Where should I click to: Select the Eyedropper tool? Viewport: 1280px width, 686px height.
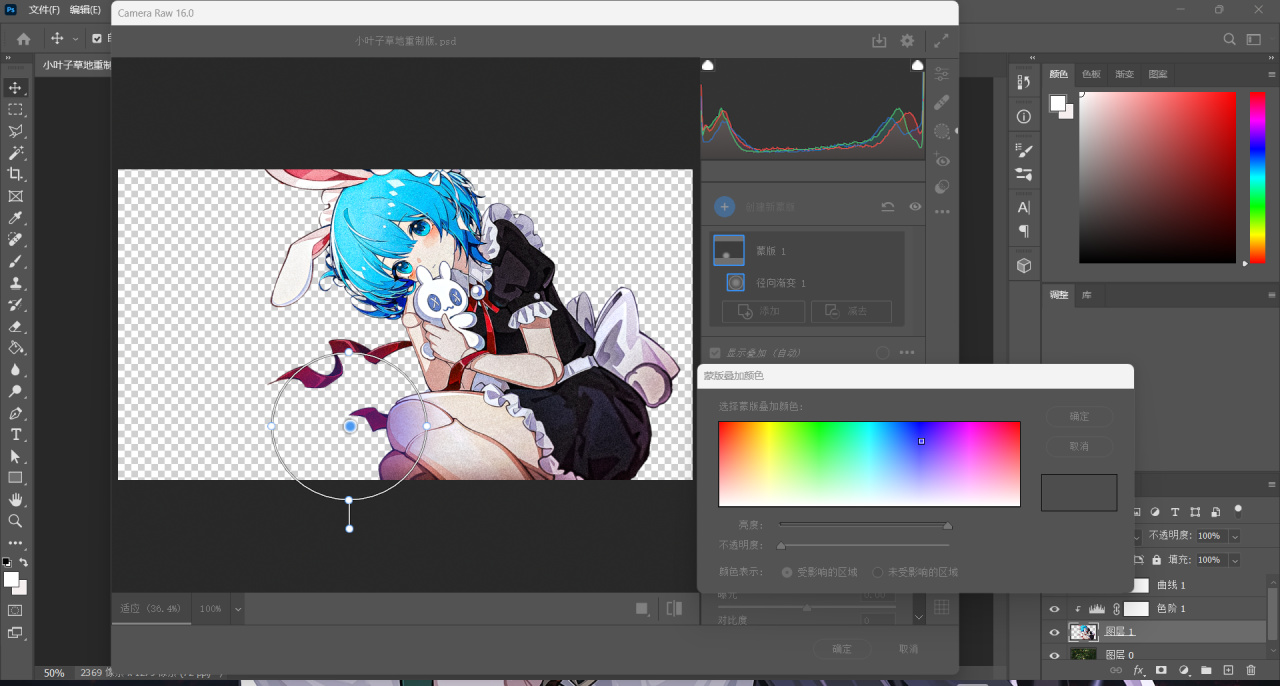pyautogui.click(x=16, y=218)
